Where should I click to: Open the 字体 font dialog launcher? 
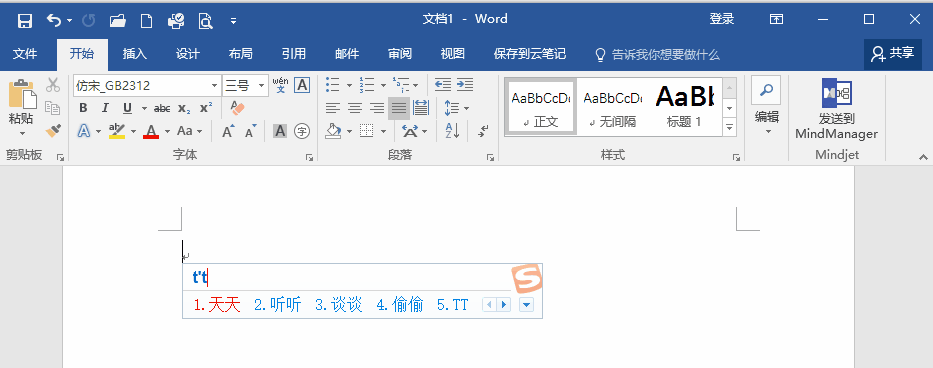(x=309, y=157)
